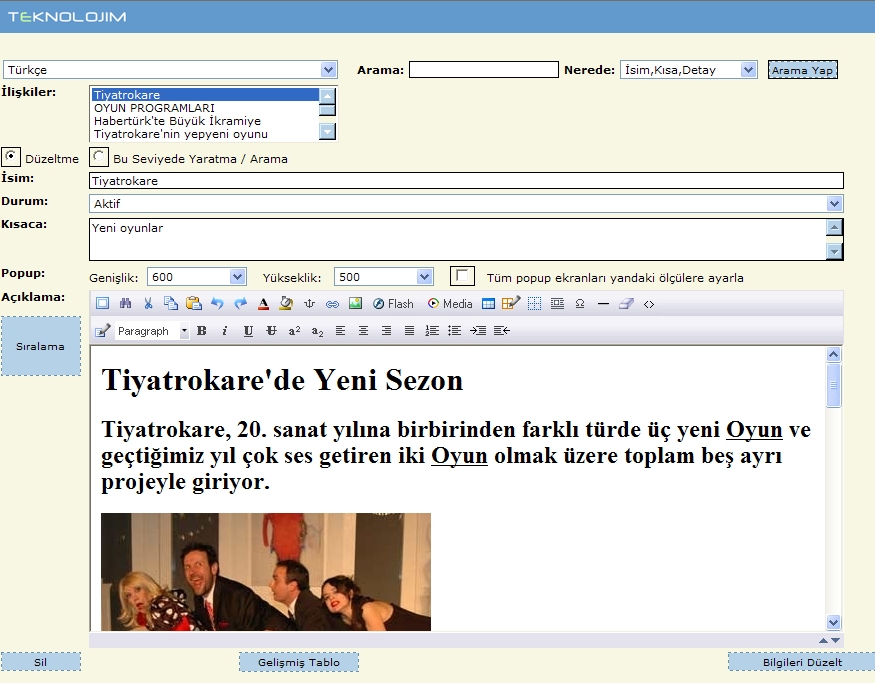The width and height of the screenshot is (875, 683).
Task: Copy selection using the copy icon
Action: 171,304
